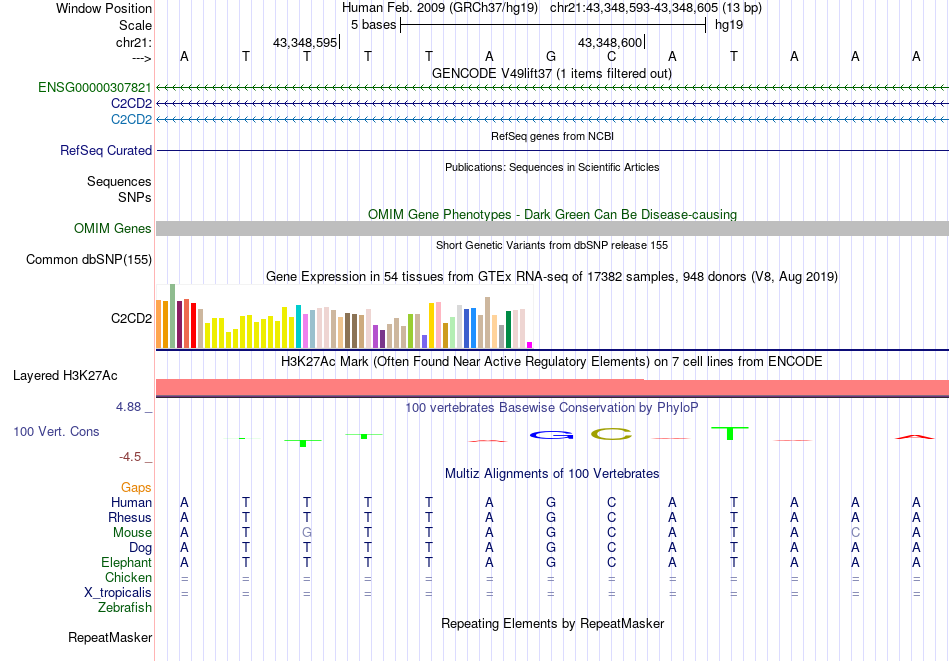Click the Chicken species label
This screenshot has width=950, height=661.
point(128,577)
